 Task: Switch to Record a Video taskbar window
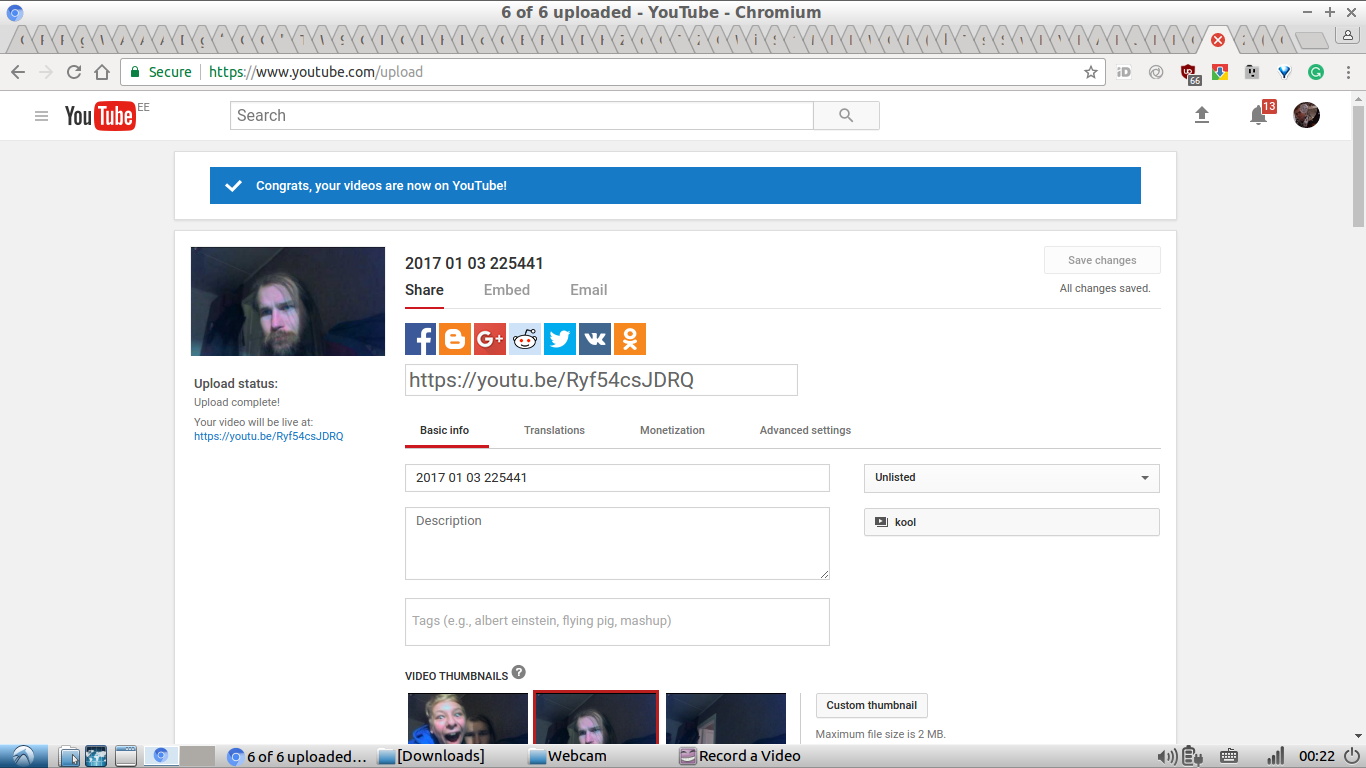(740, 756)
